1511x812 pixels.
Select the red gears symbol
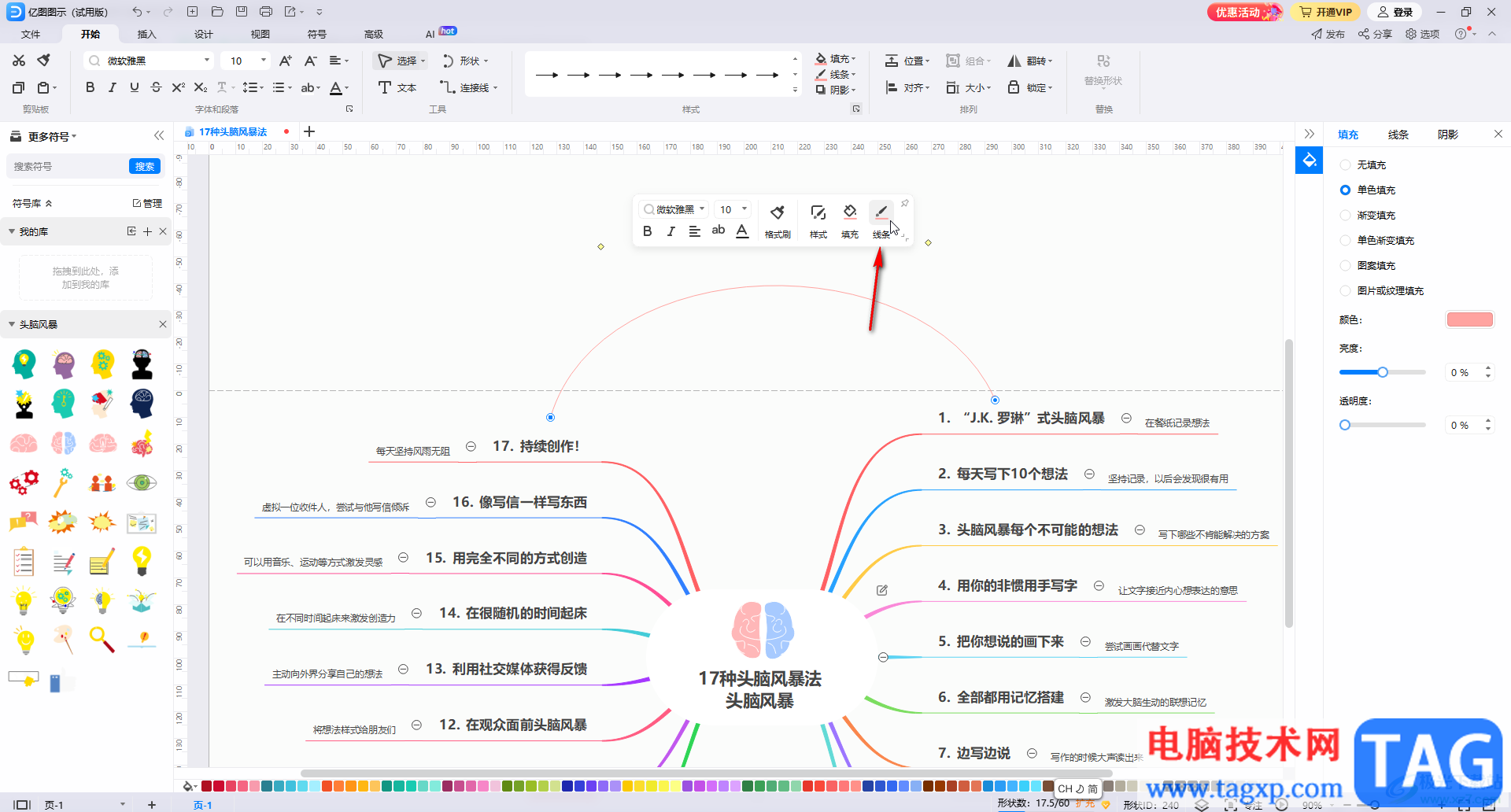24,482
